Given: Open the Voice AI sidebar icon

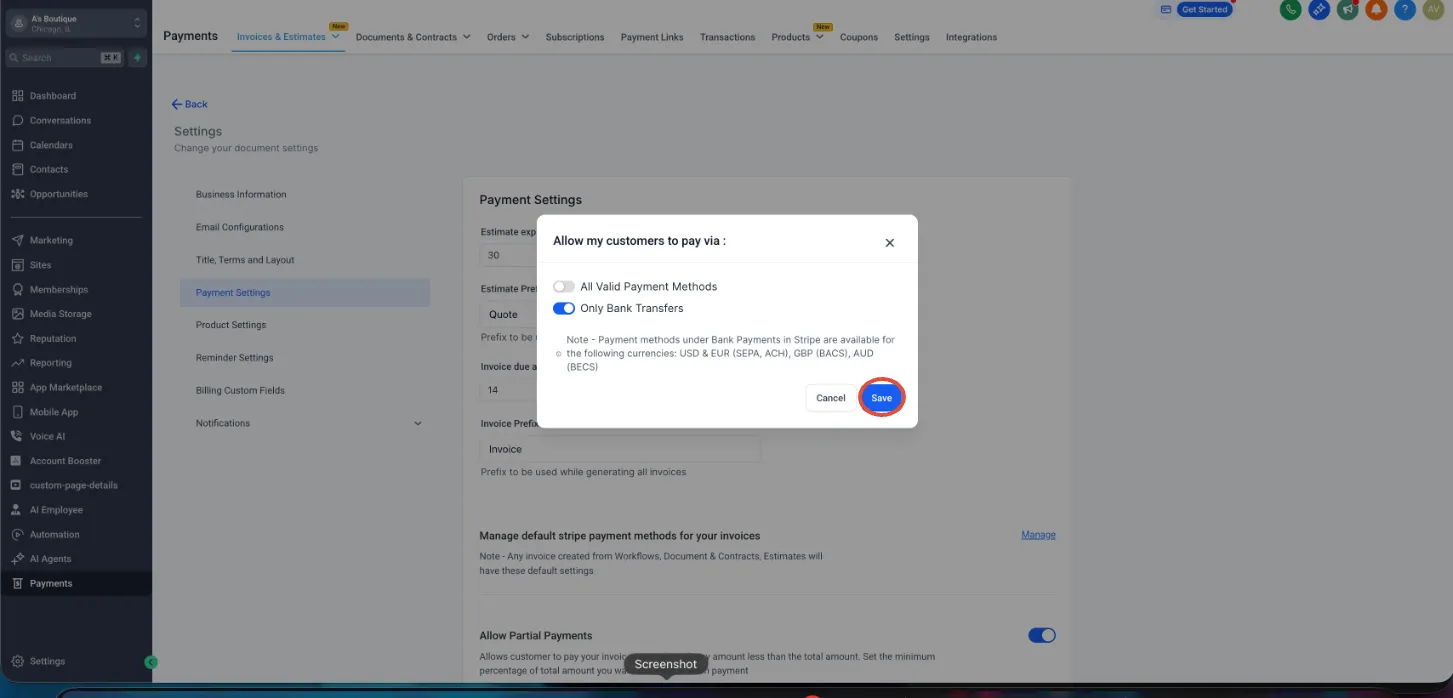Looking at the screenshot, I should click(18, 437).
